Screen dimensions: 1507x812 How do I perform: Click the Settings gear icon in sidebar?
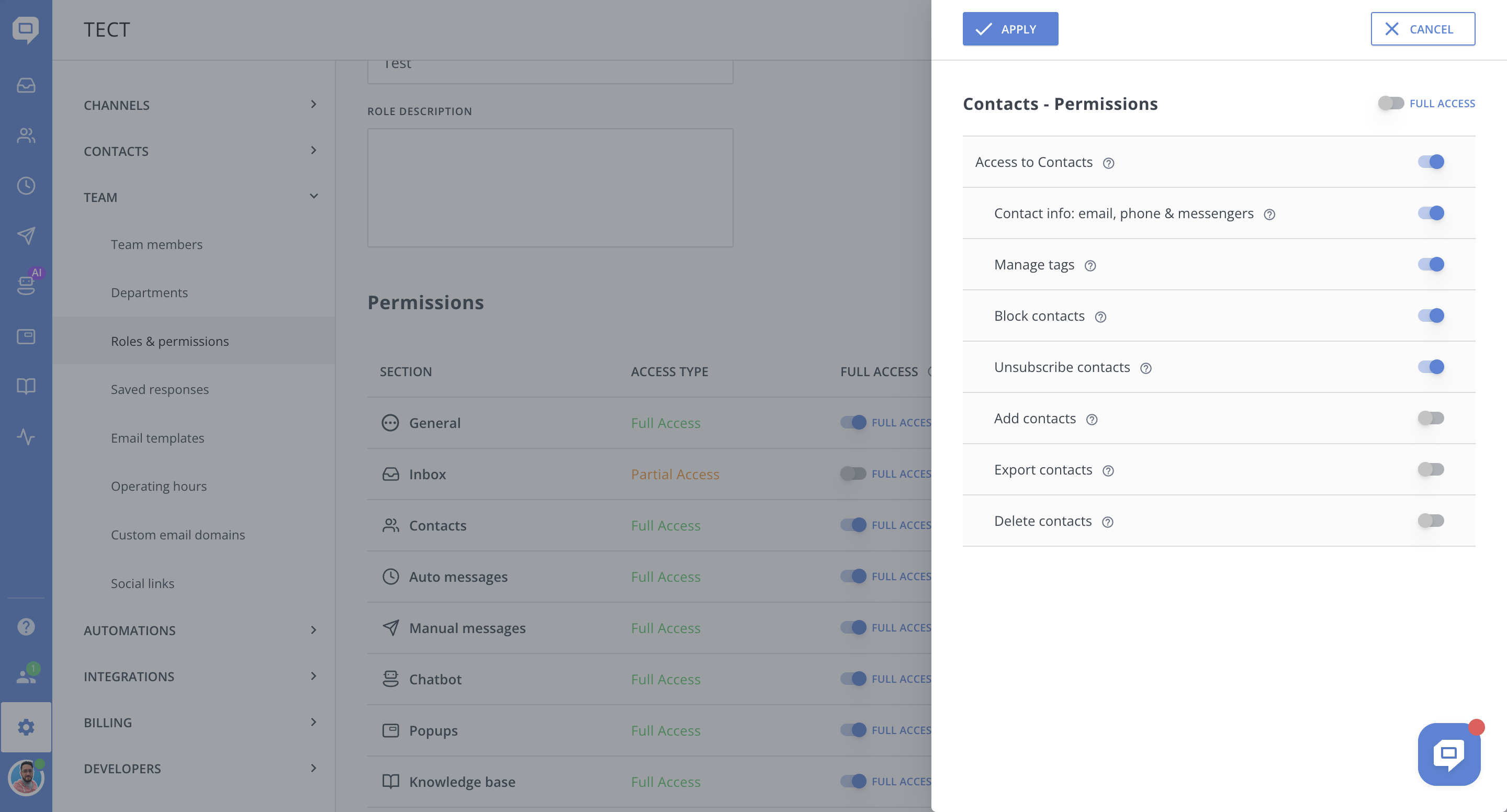[x=26, y=727]
